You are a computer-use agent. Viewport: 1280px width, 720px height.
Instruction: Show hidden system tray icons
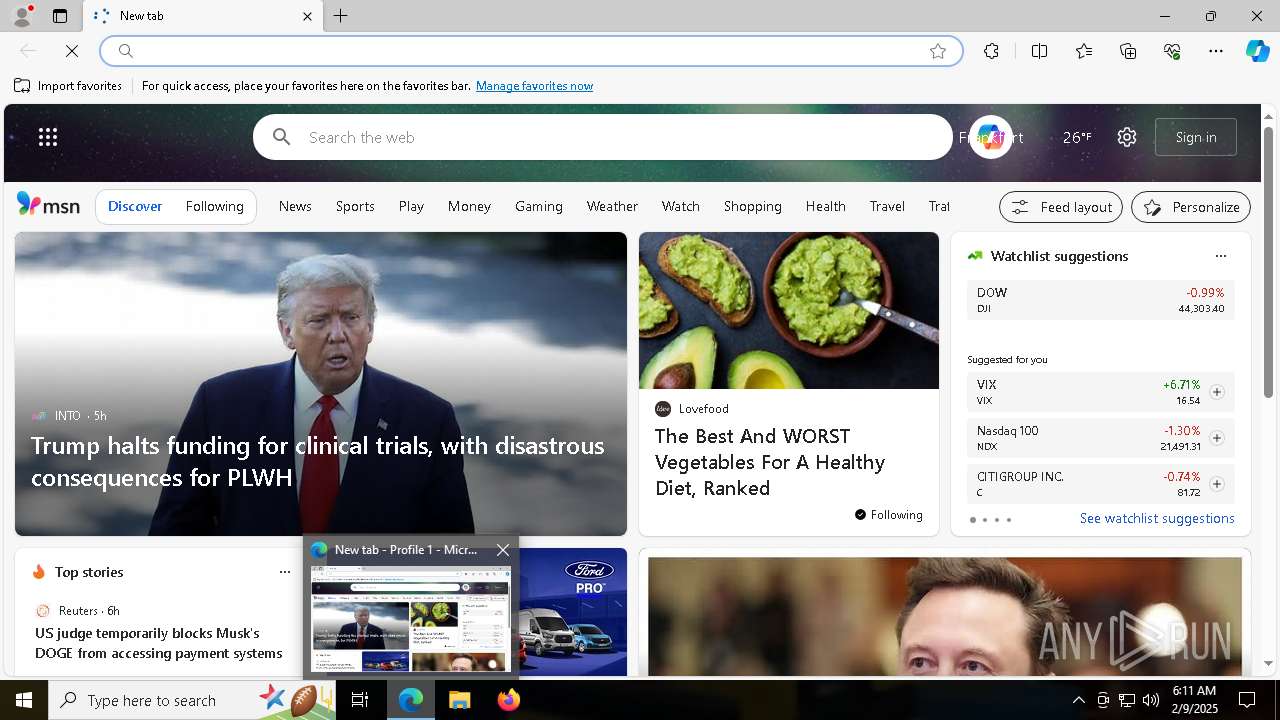pyautogui.click(x=1078, y=700)
